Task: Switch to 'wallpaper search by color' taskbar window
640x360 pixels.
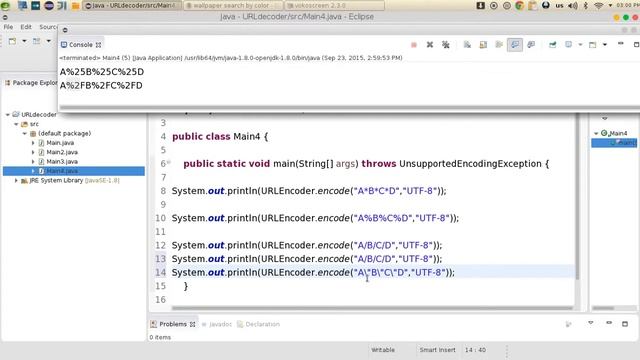Action: (233, 6)
